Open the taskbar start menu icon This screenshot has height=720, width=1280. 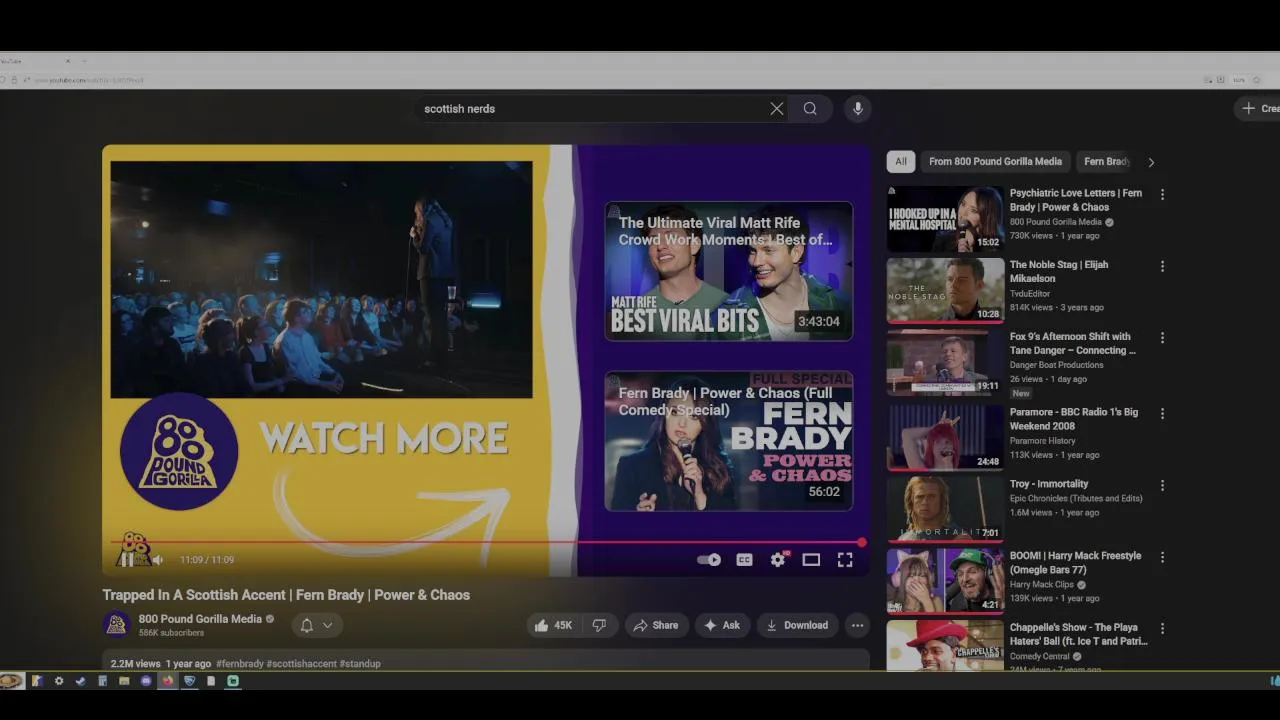pos(11,681)
